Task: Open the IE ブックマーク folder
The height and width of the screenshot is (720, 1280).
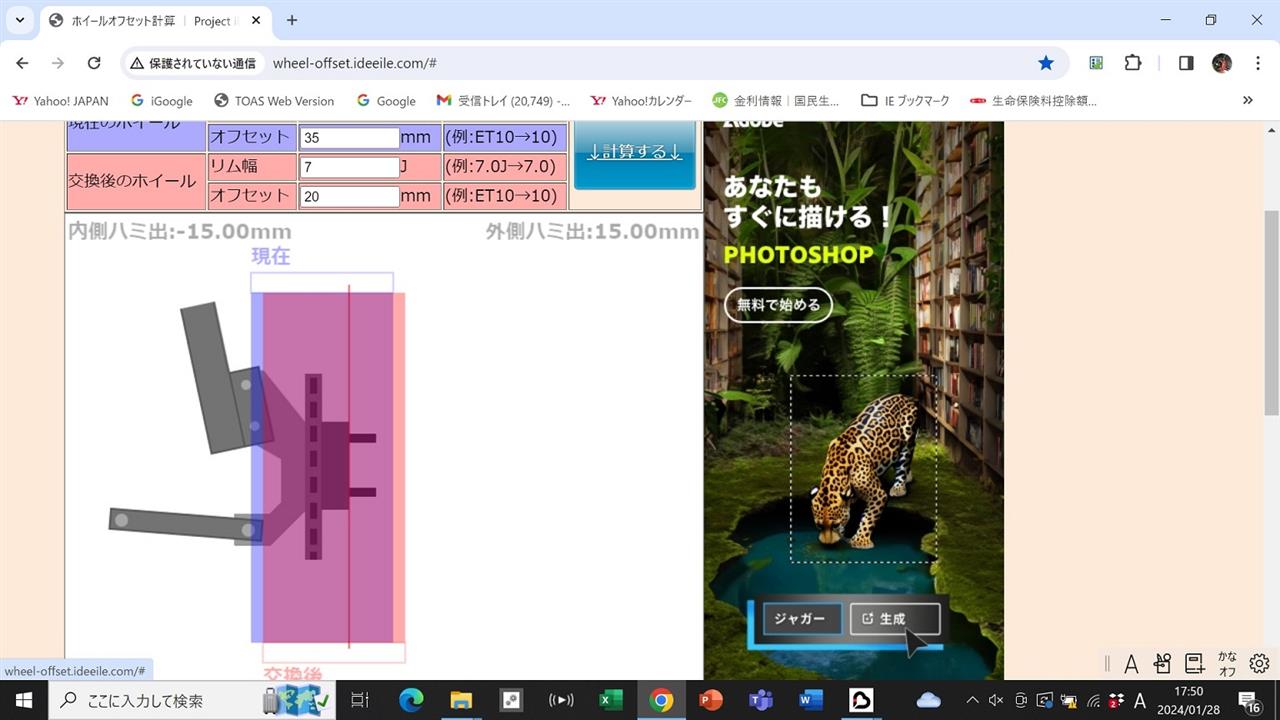Action: 905,100
